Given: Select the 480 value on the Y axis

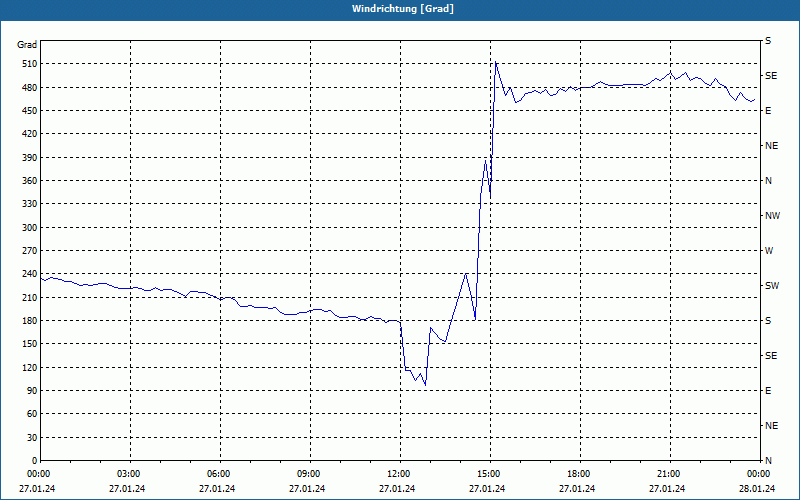Looking at the screenshot, I should pos(31,88).
